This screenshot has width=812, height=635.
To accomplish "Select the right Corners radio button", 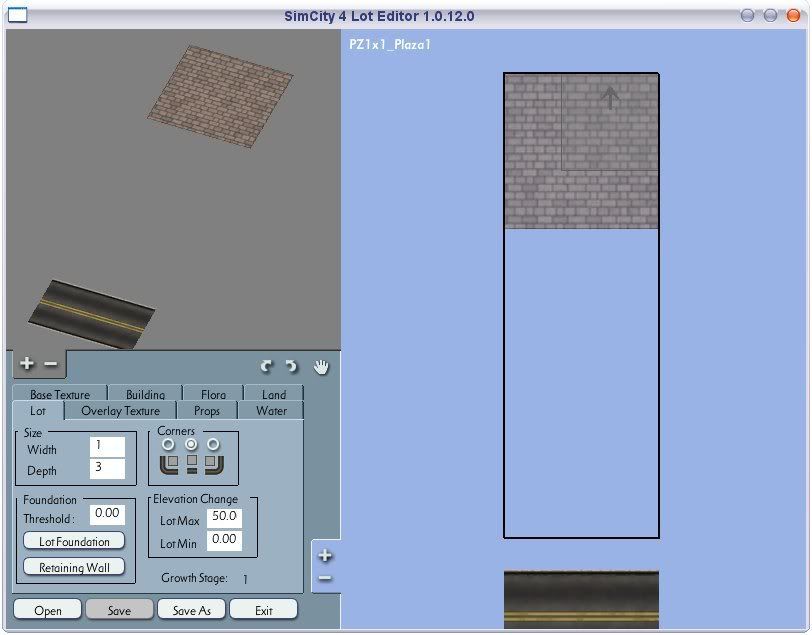I will (x=213, y=444).
